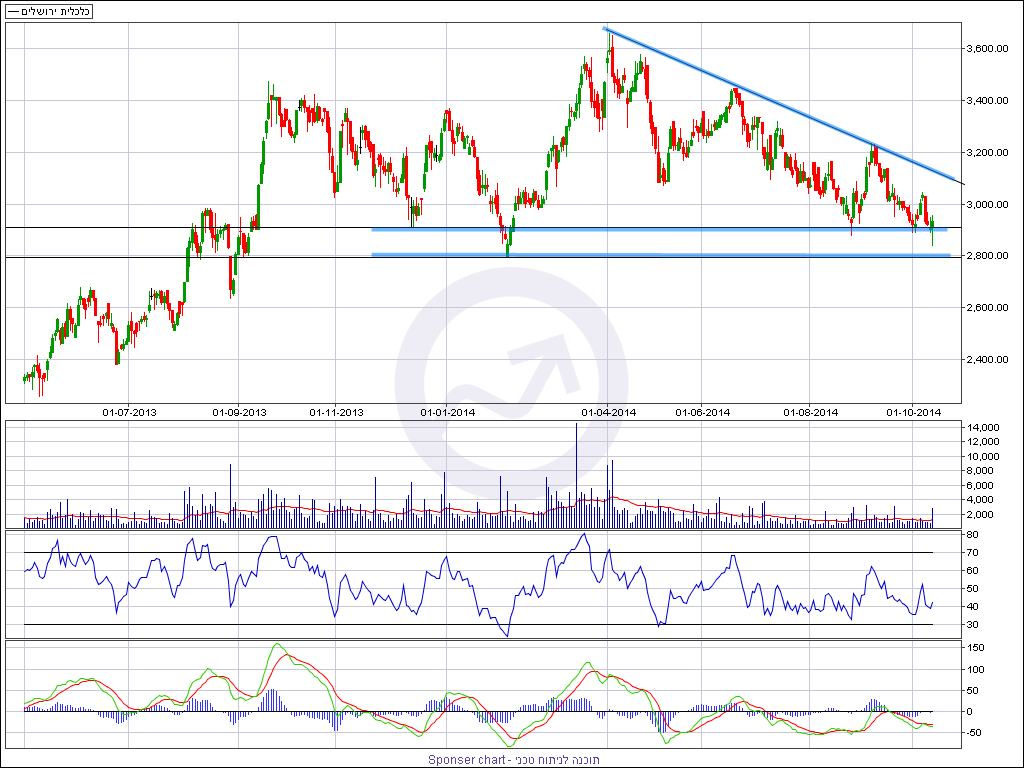Viewport: 1024px width, 768px height.
Task: Click the MACD 150 scale label
Action: 975,647
